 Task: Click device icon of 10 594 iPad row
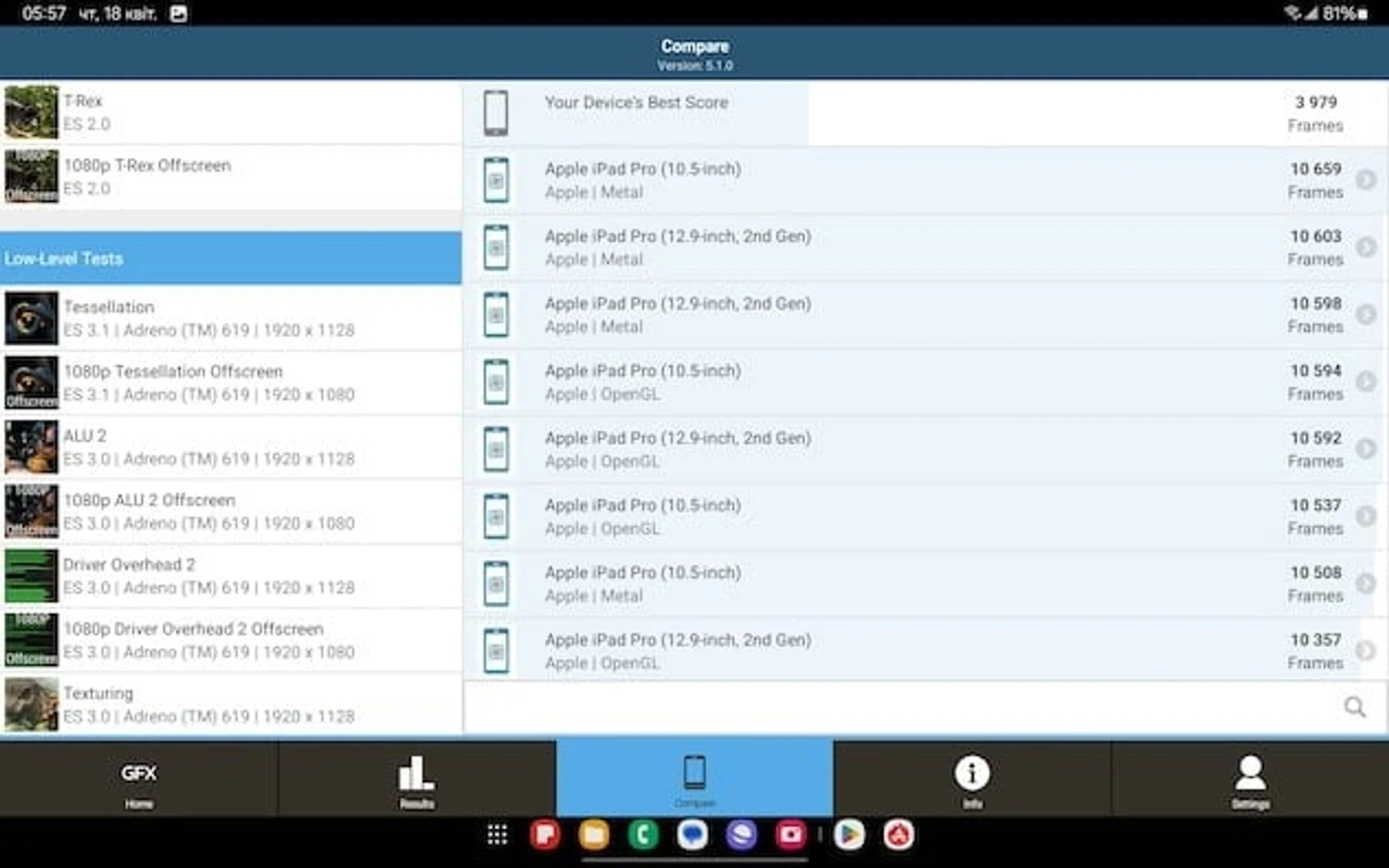tap(496, 381)
